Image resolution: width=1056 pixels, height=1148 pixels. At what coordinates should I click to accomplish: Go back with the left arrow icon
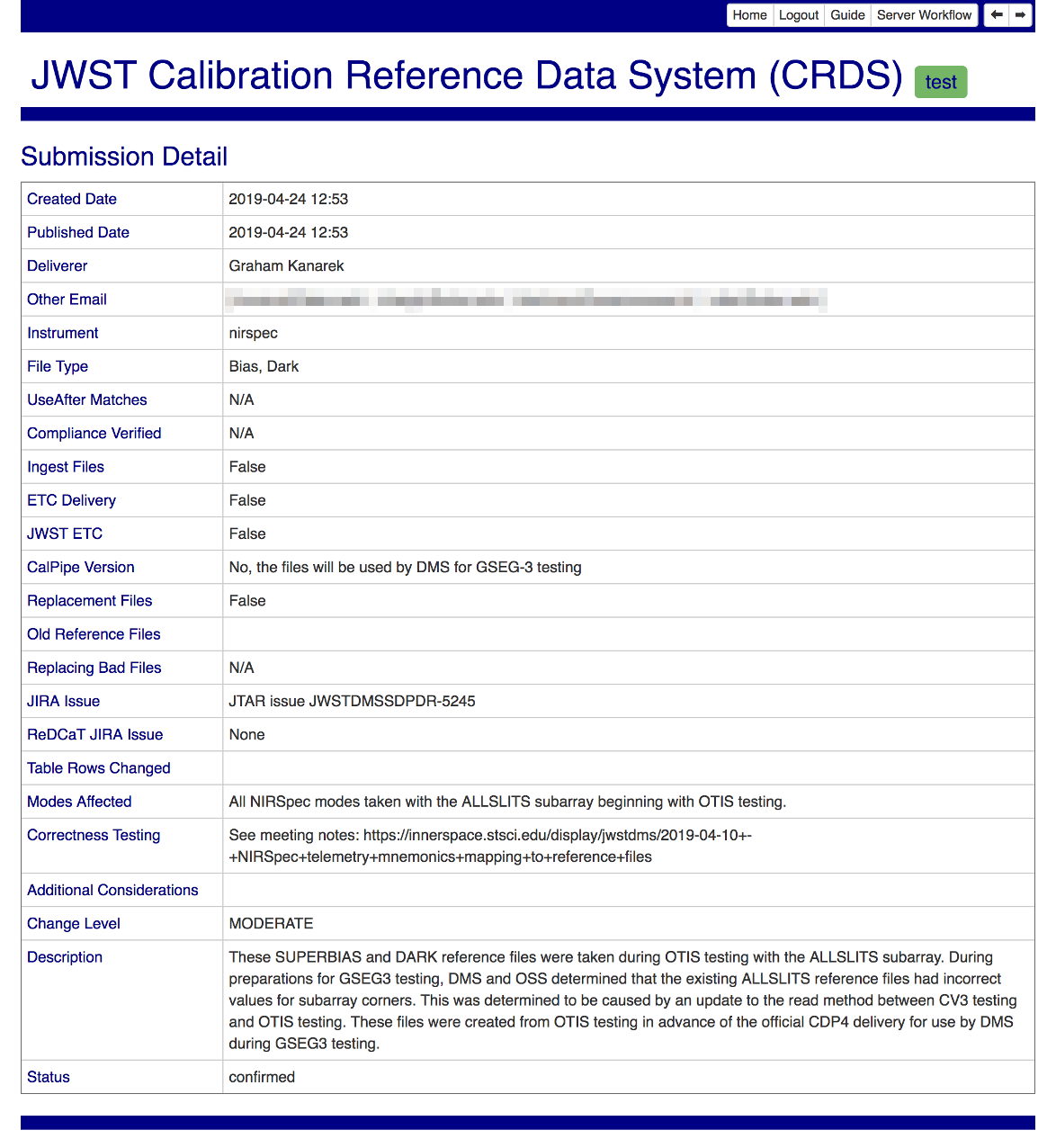997,15
